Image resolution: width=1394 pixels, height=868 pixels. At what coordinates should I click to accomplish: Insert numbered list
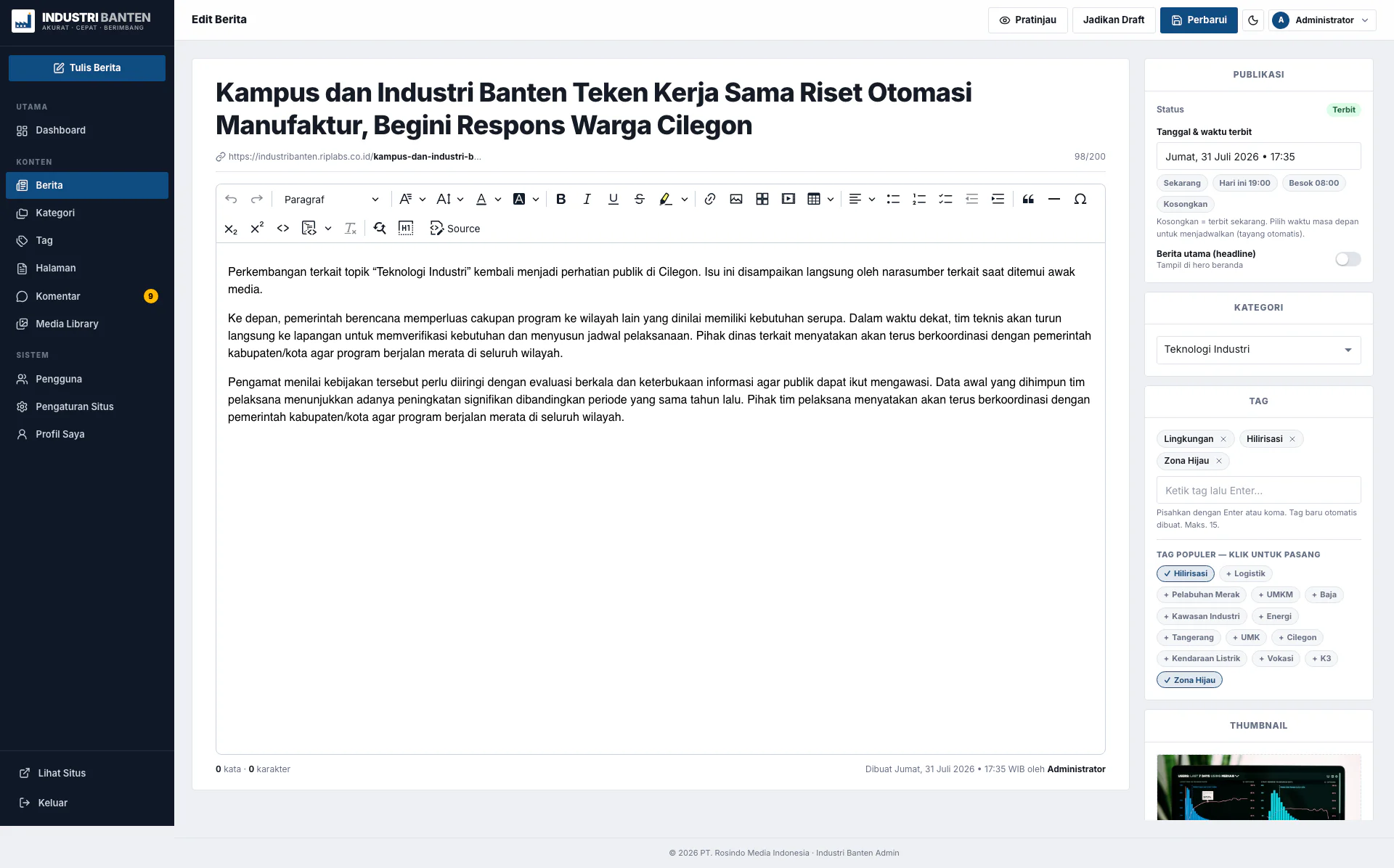[x=919, y=199]
